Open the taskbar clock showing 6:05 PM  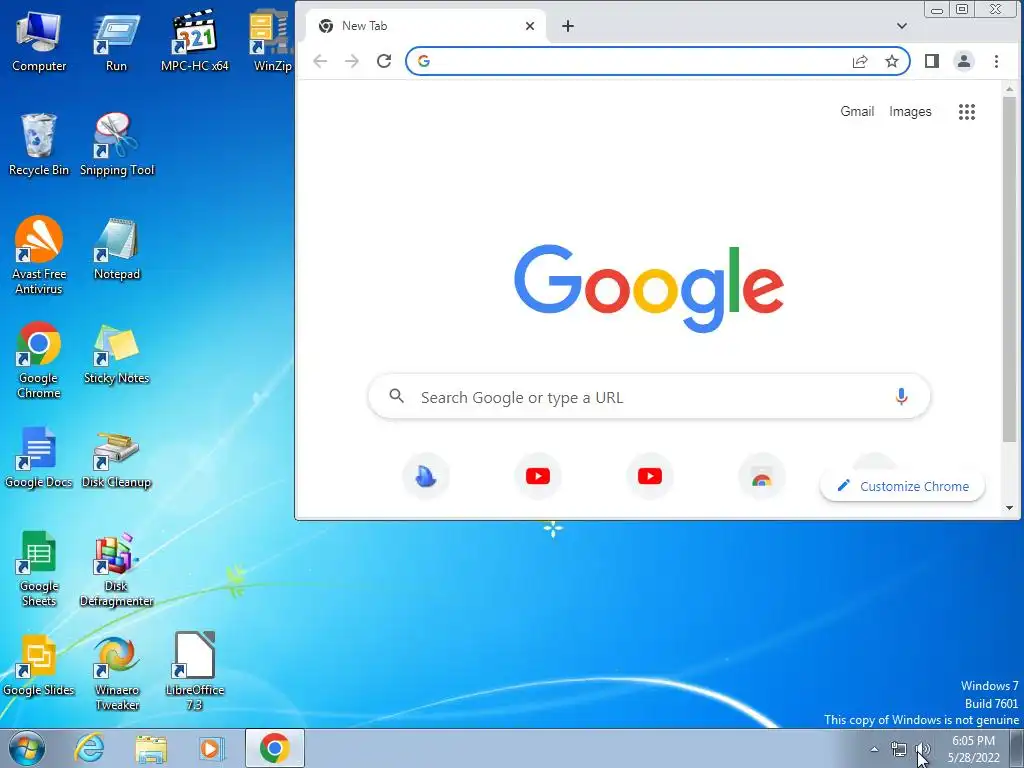point(973,749)
